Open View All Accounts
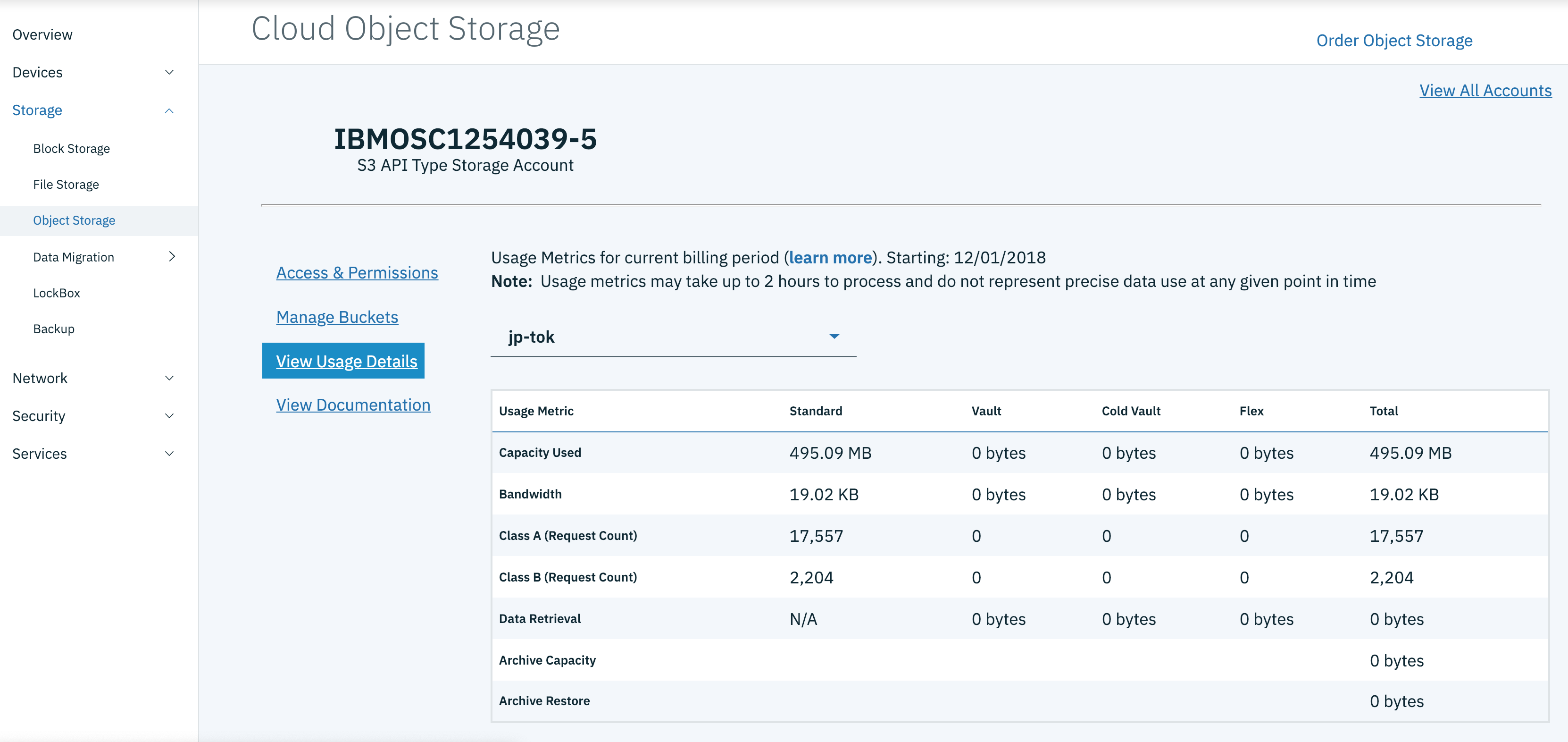This screenshot has height=742, width=1568. click(x=1485, y=90)
